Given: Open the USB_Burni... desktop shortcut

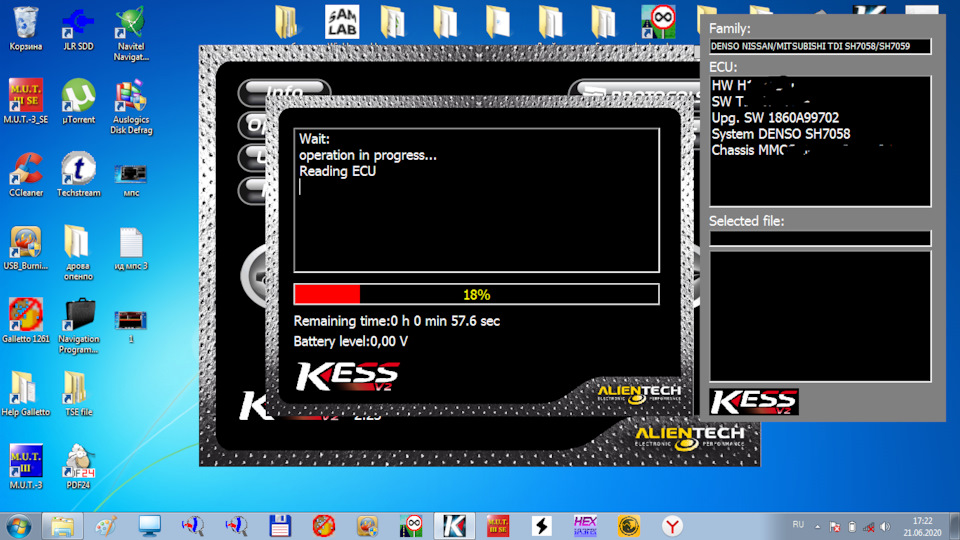Looking at the screenshot, I should (x=25, y=248).
